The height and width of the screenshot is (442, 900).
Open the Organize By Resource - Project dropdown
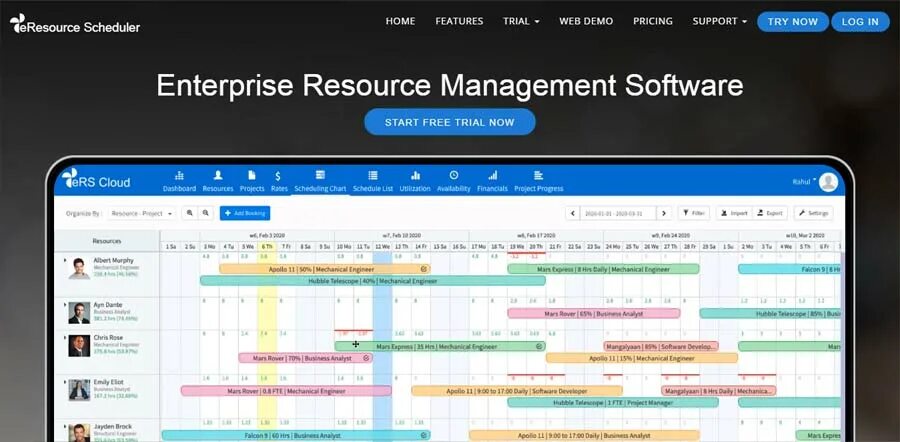coord(142,213)
